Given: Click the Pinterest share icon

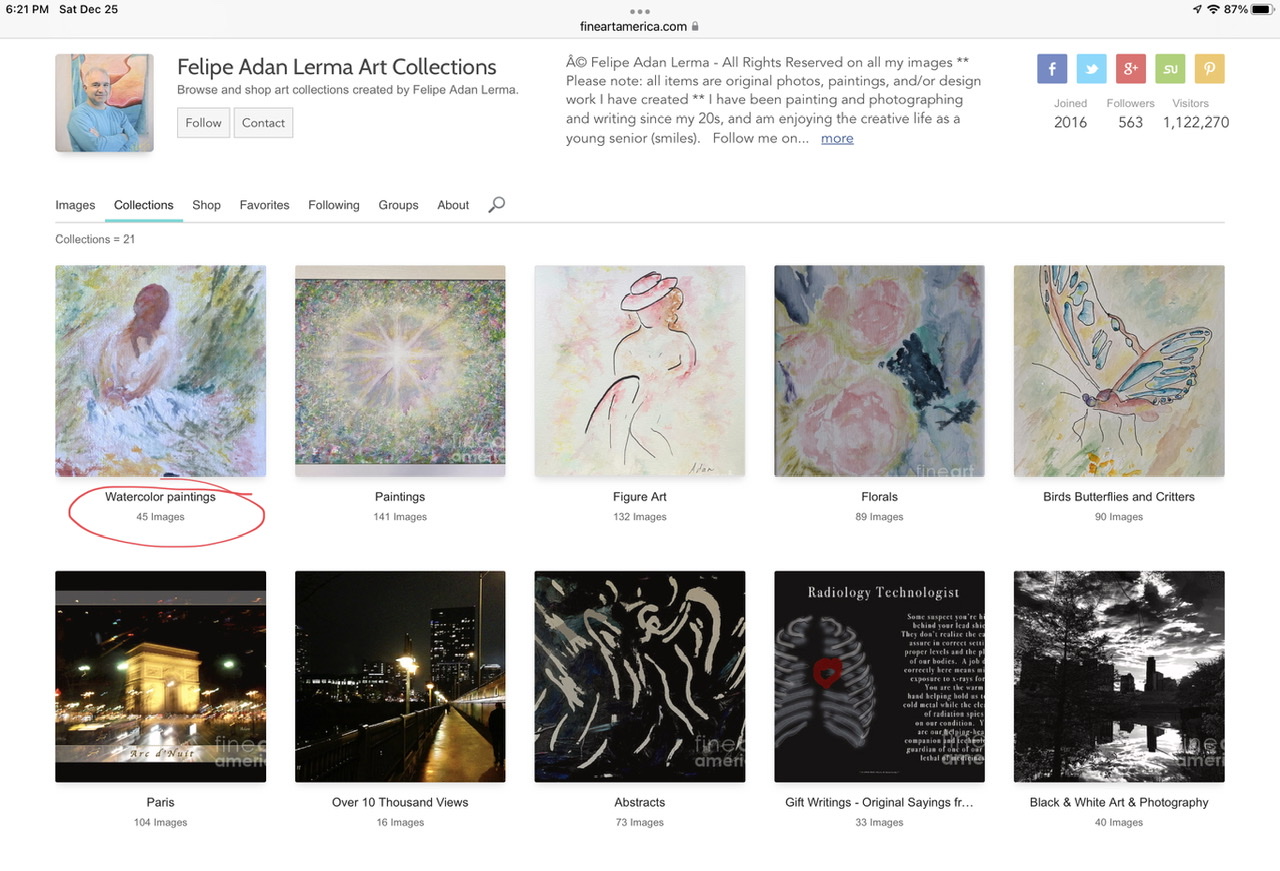Looking at the screenshot, I should [x=1209, y=69].
